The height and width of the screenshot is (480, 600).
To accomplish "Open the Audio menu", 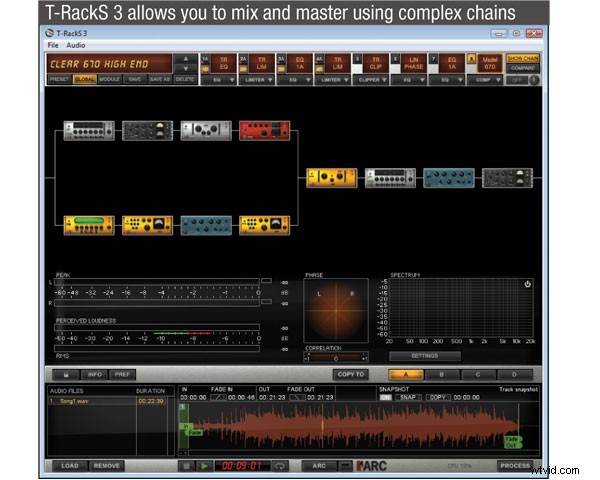I will tap(76, 46).
